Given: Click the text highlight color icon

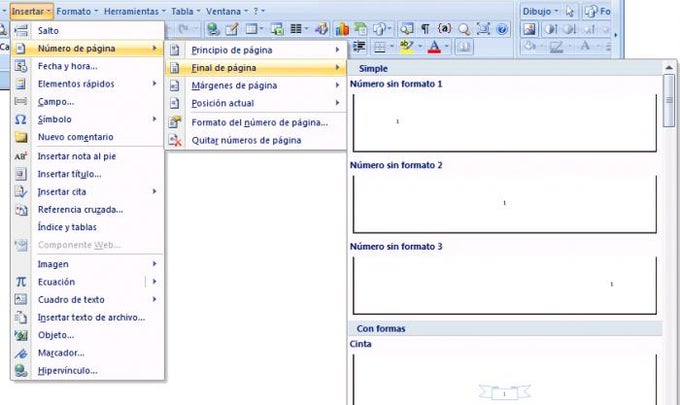Looking at the screenshot, I should (407, 46).
